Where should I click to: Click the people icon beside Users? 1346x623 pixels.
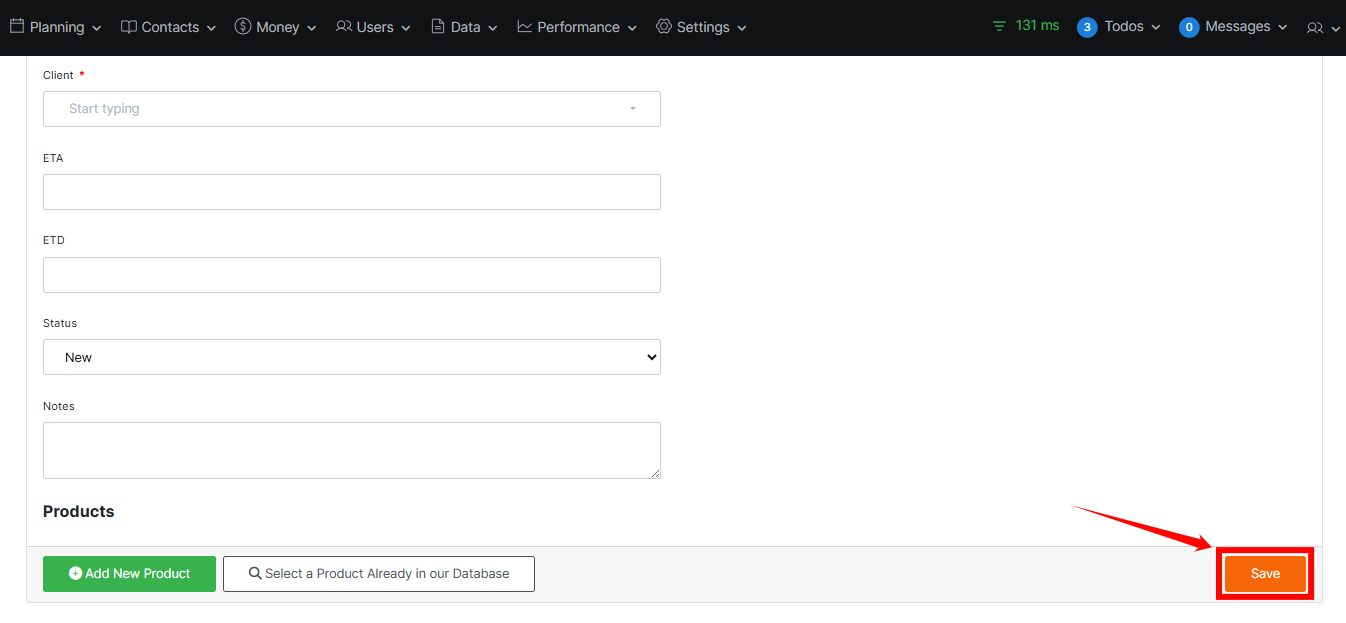[344, 27]
